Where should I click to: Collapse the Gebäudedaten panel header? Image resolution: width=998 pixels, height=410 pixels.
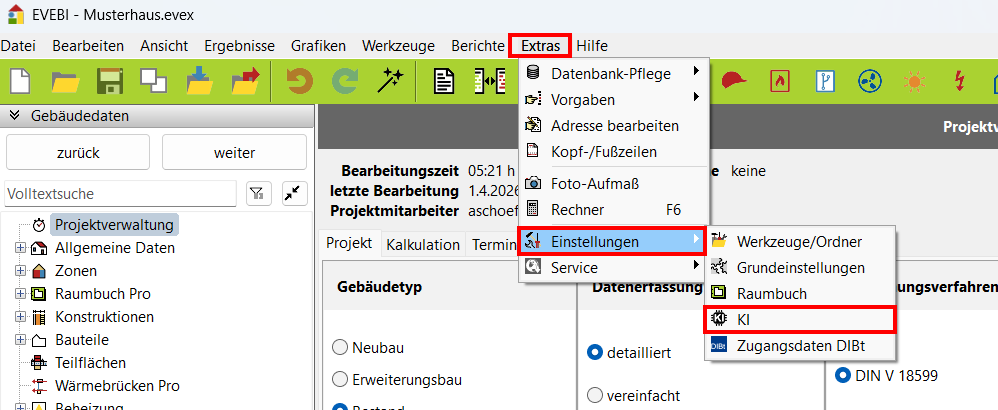(15, 116)
